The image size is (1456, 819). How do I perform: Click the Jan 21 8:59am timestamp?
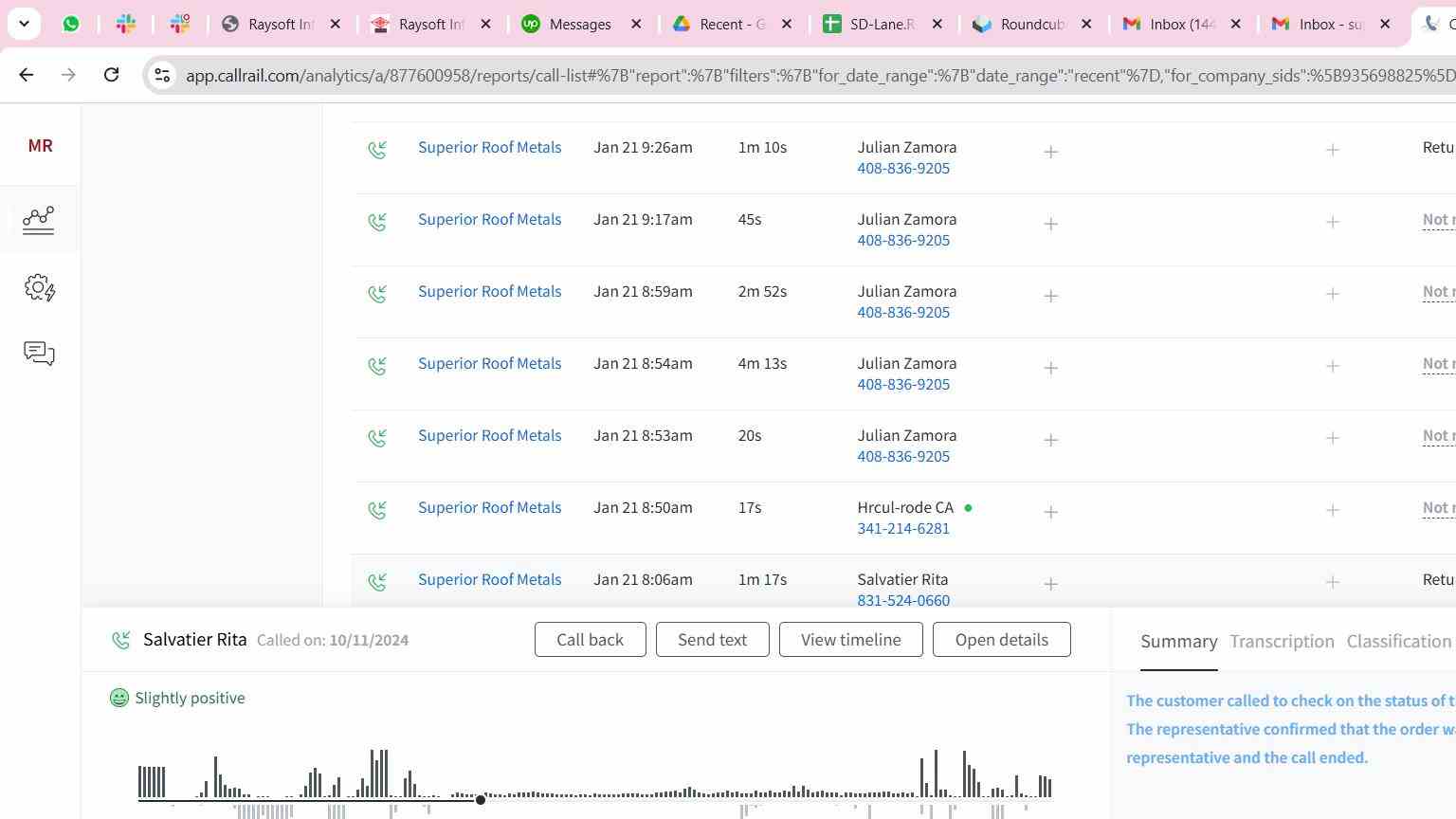643,291
